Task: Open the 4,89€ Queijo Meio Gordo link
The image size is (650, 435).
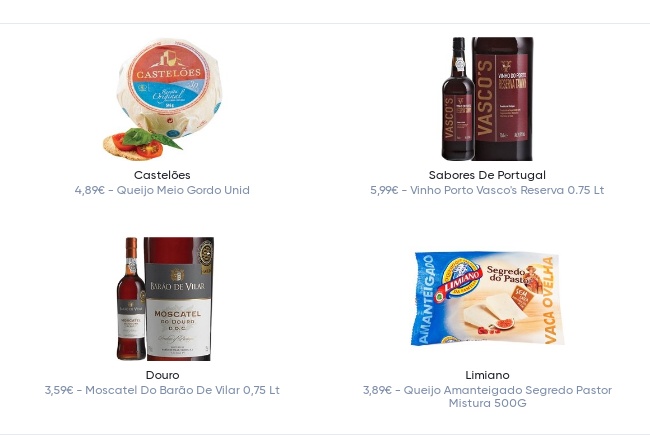Action: [162, 190]
